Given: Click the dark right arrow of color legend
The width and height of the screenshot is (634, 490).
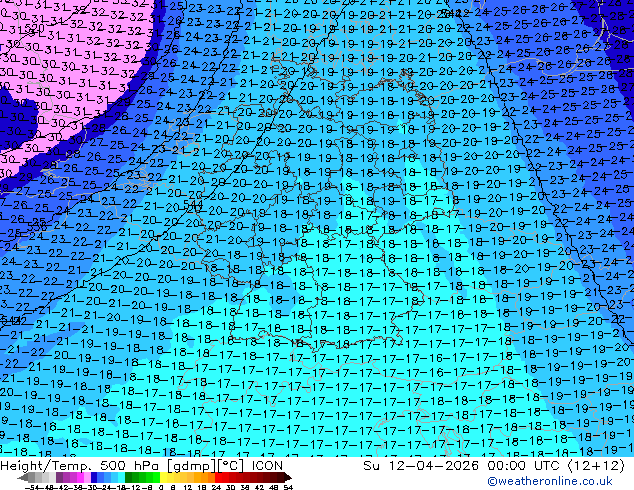Looking at the screenshot, I should click(288, 478).
